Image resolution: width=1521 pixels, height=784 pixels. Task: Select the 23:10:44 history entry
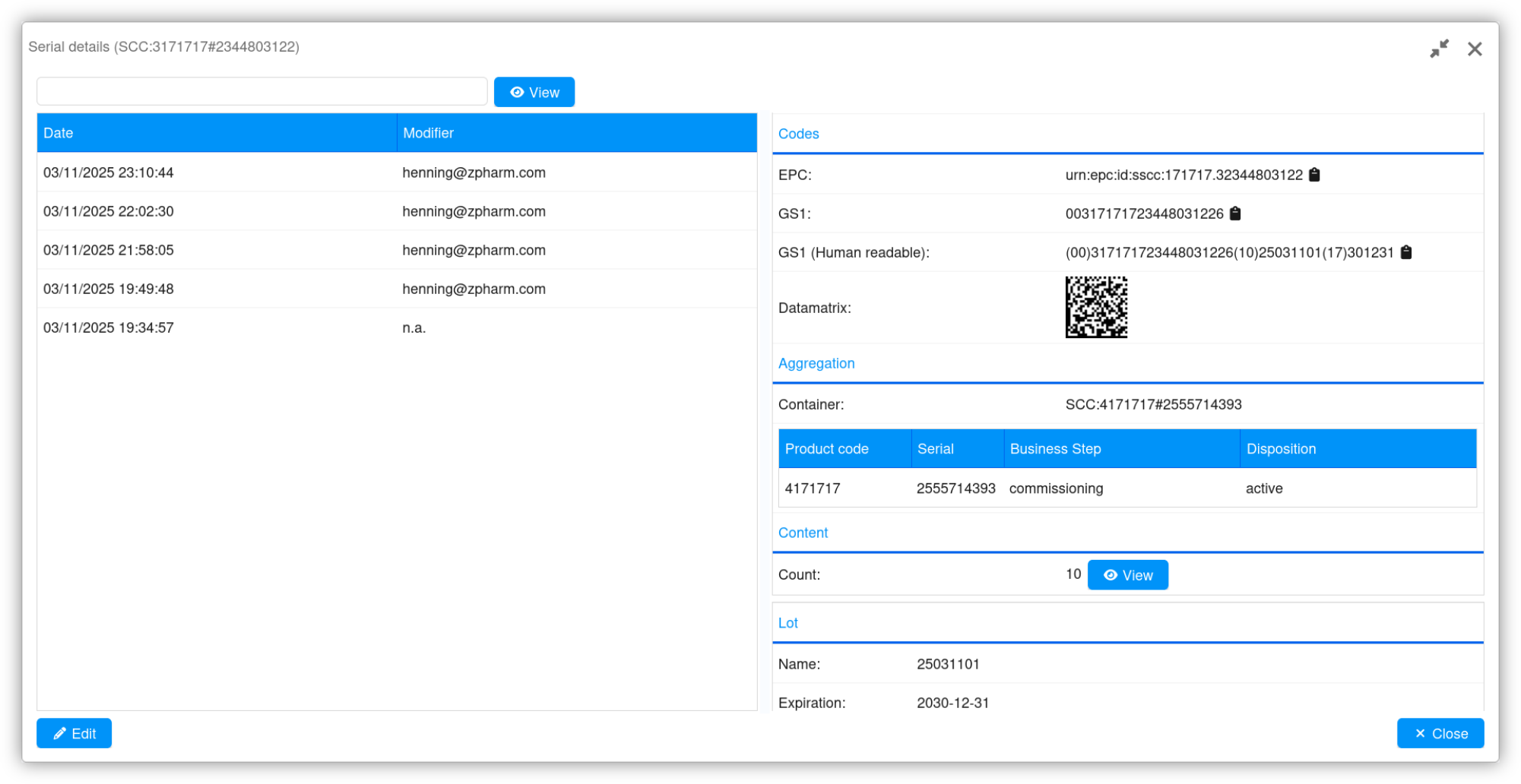[396, 172]
